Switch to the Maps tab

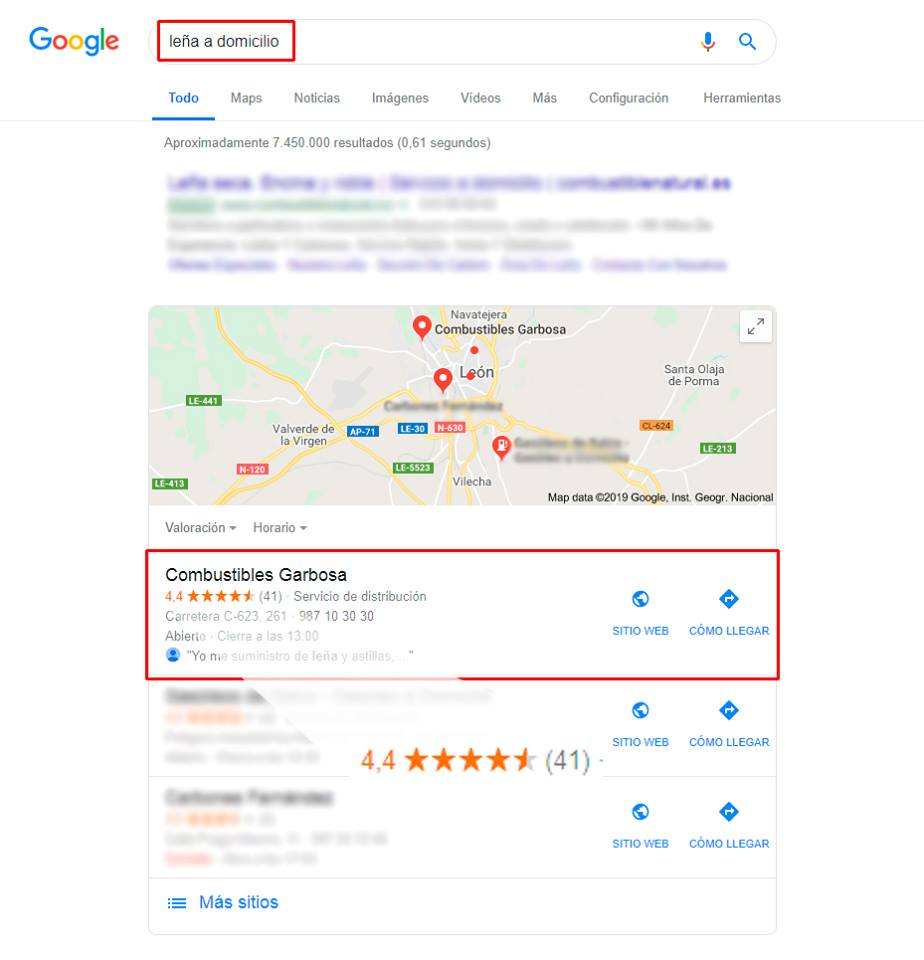(246, 98)
